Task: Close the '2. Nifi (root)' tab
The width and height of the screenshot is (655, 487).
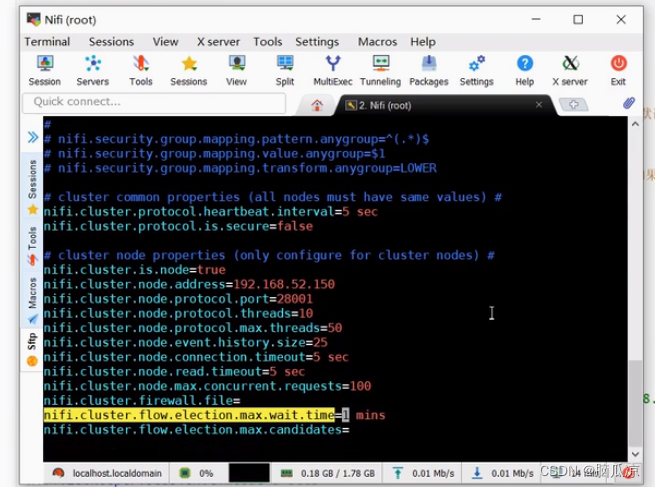Action: pyautogui.click(x=539, y=104)
